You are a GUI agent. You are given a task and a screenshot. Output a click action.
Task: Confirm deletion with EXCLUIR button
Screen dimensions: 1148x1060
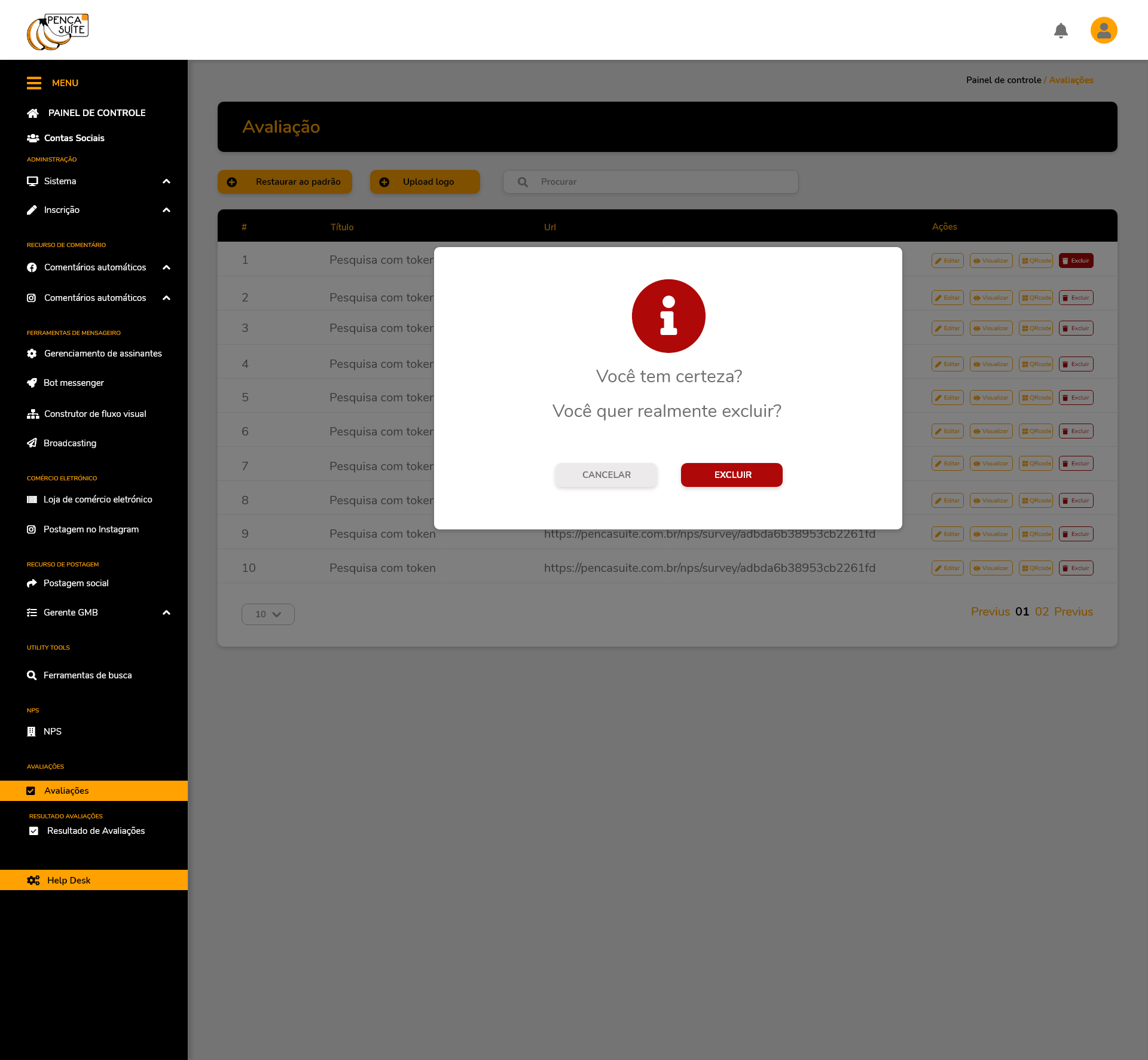[731, 475]
